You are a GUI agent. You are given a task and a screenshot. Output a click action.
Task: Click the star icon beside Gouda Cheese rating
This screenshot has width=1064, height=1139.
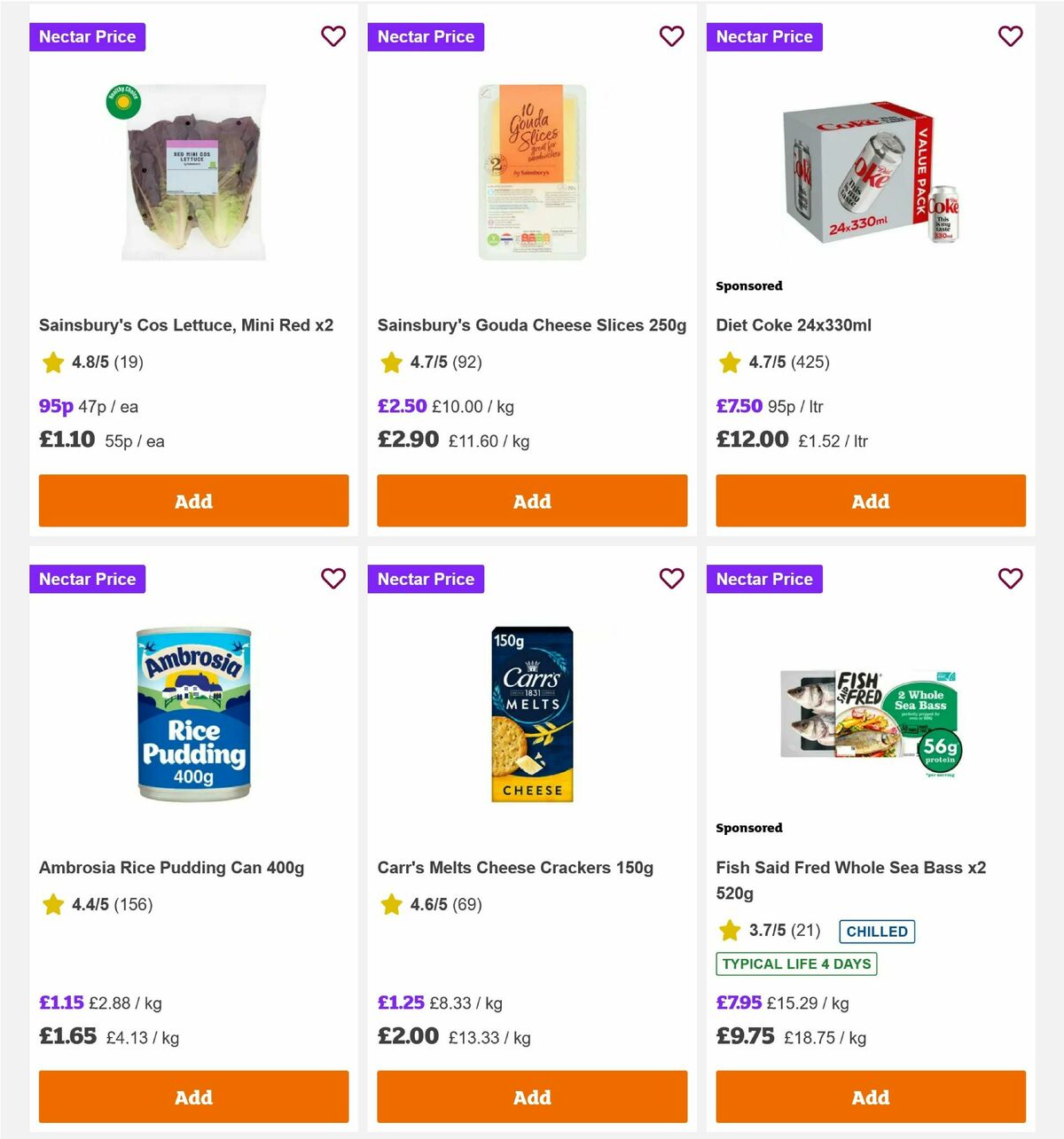tap(390, 363)
